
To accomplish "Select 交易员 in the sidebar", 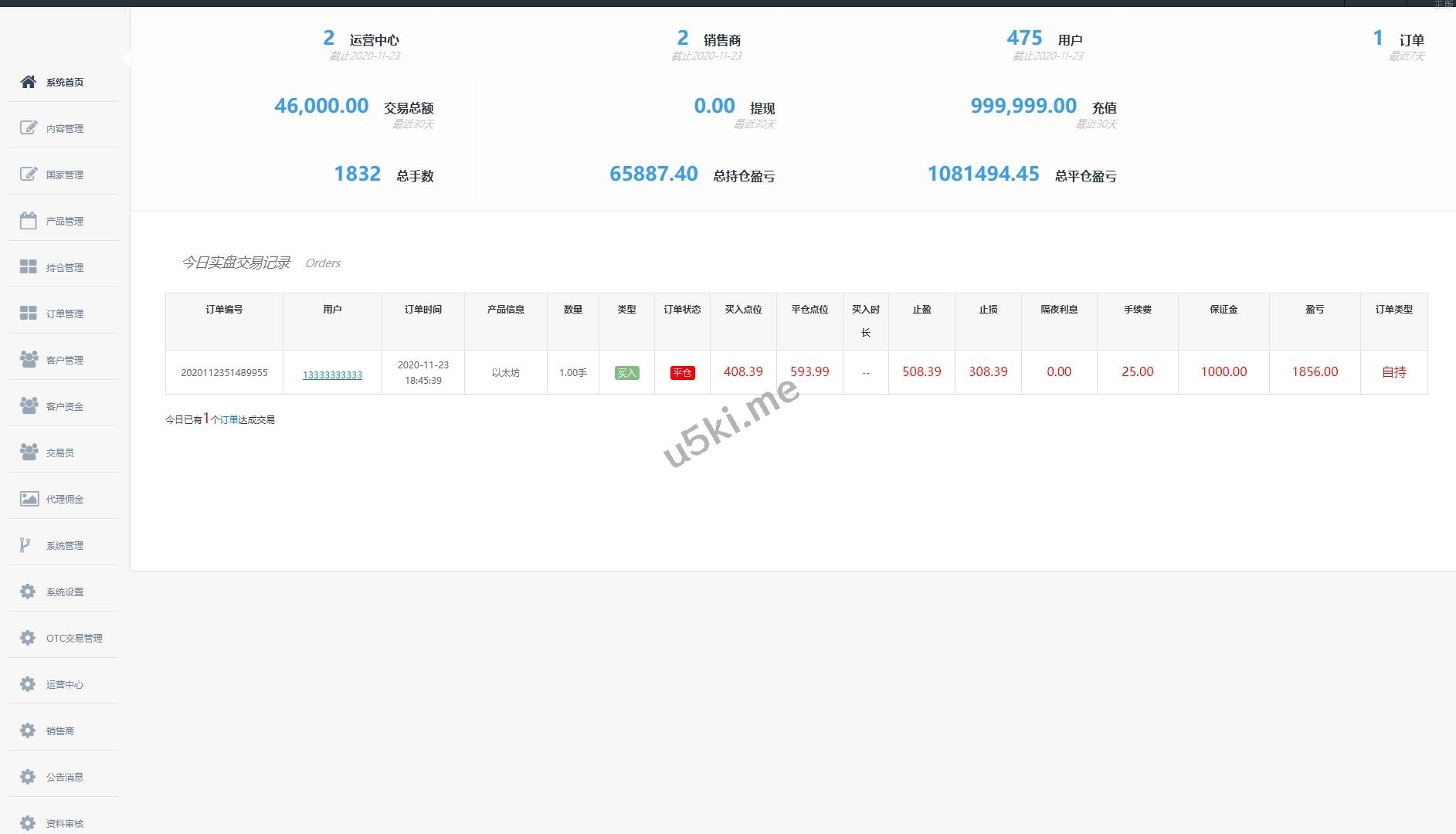I will coord(60,453).
